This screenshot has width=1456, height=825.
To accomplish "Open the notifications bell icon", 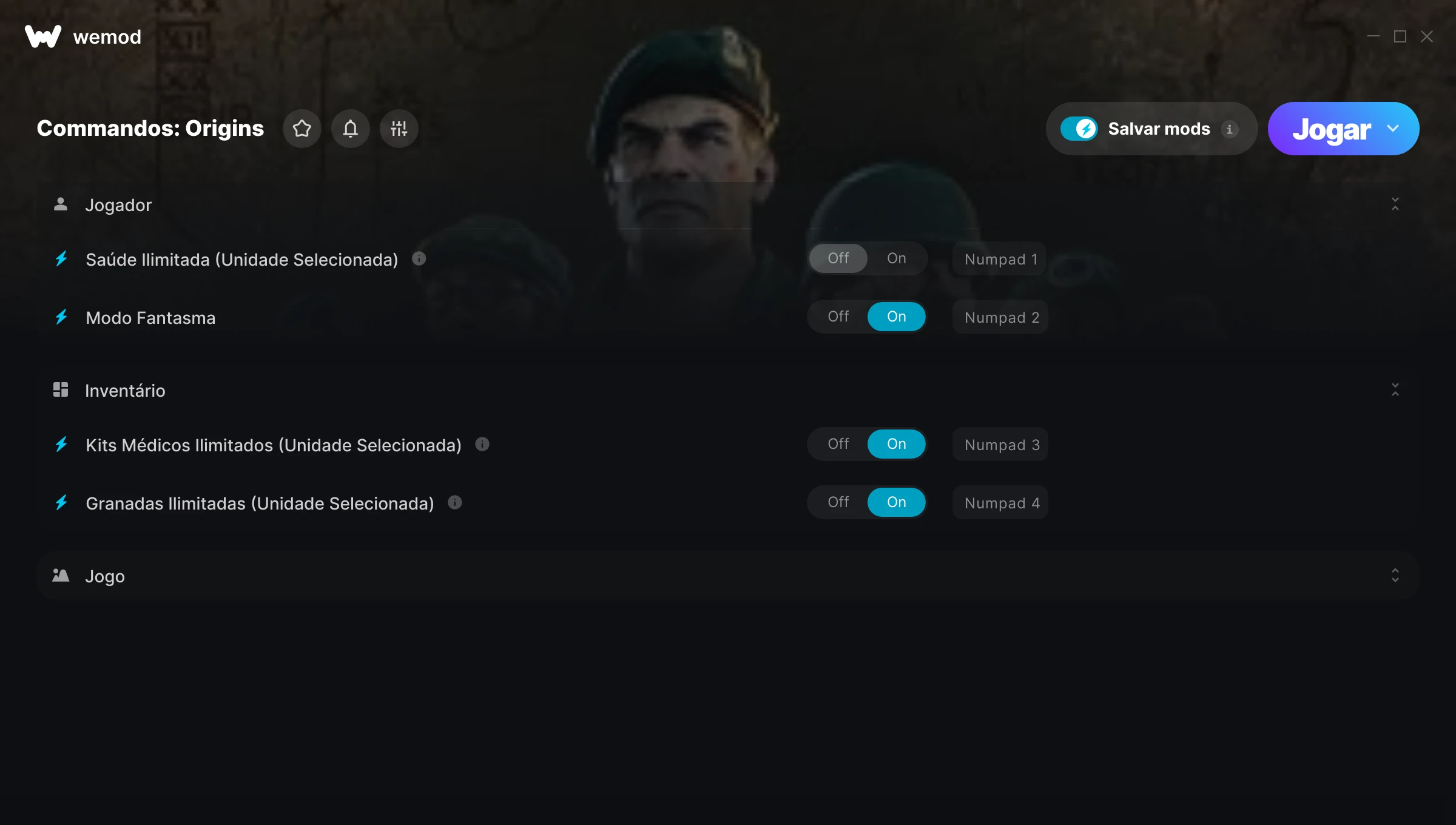I will click(350, 129).
